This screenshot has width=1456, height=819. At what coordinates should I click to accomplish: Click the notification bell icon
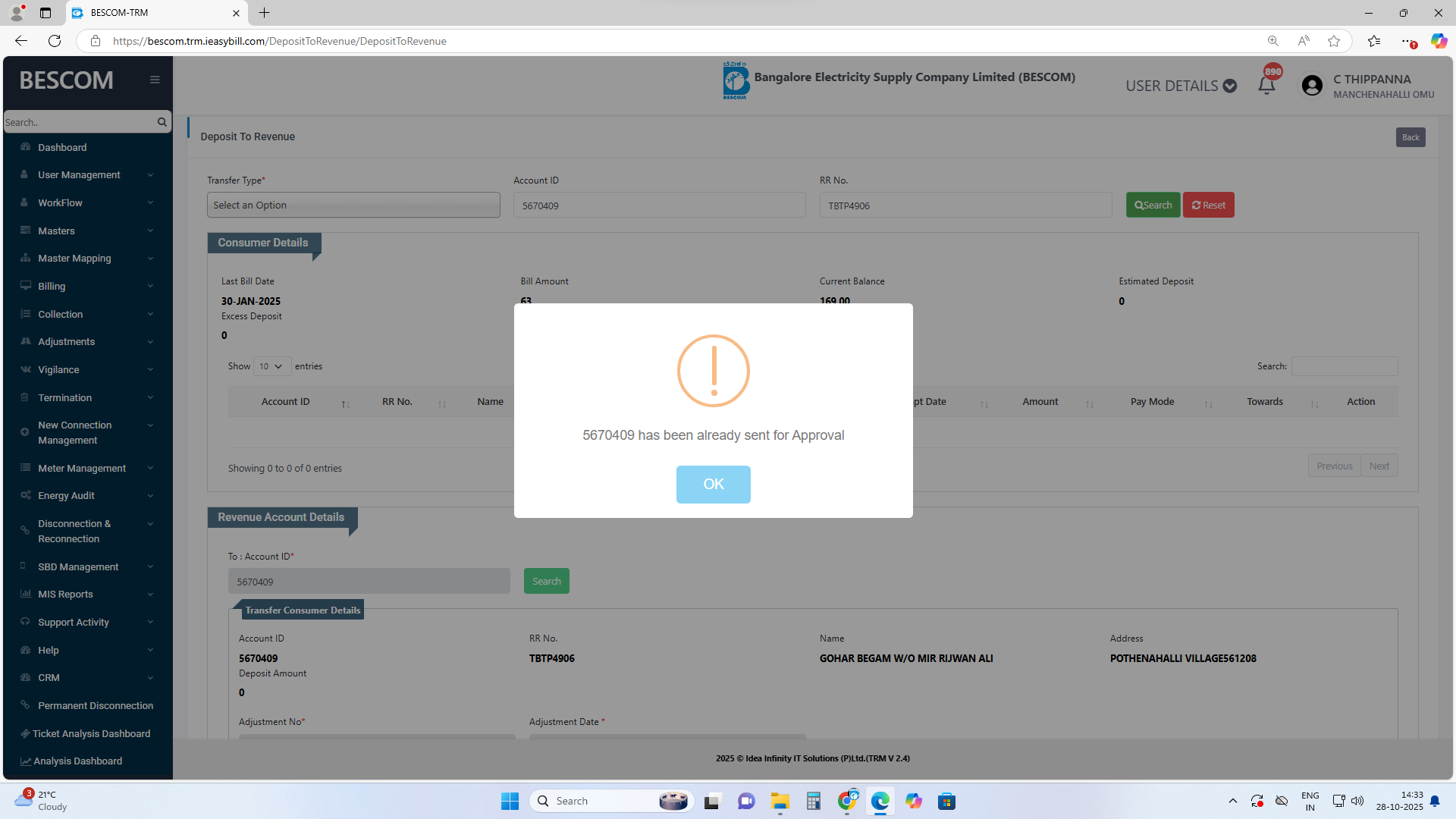pyautogui.click(x=1266, y=85)
